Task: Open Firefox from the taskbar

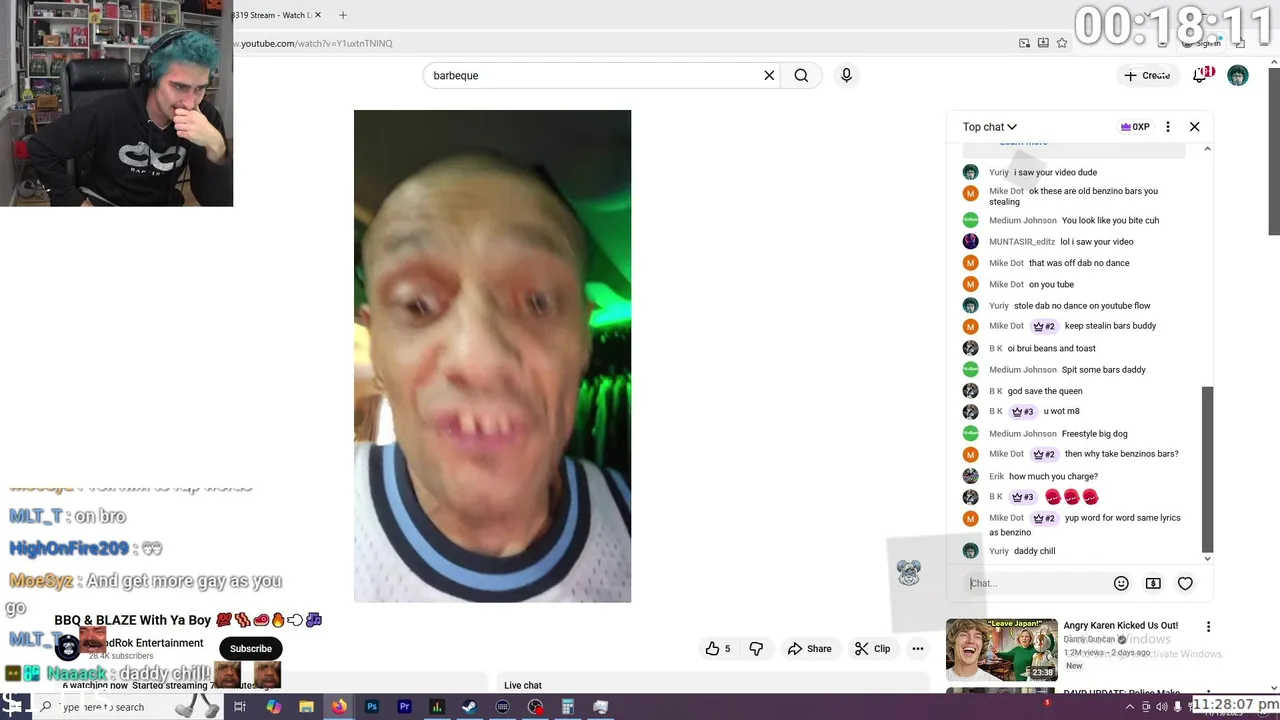Action: 339,707
